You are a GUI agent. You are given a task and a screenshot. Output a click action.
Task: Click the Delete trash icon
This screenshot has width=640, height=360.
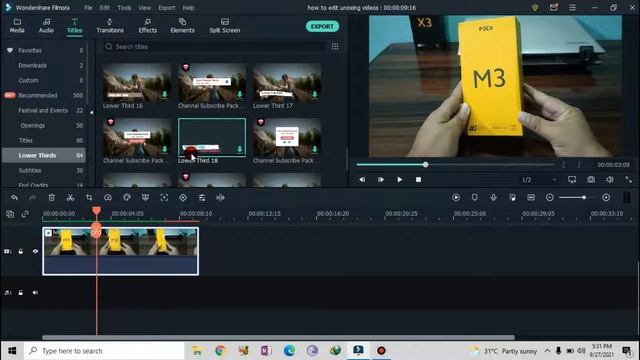[x=51, y=198]
